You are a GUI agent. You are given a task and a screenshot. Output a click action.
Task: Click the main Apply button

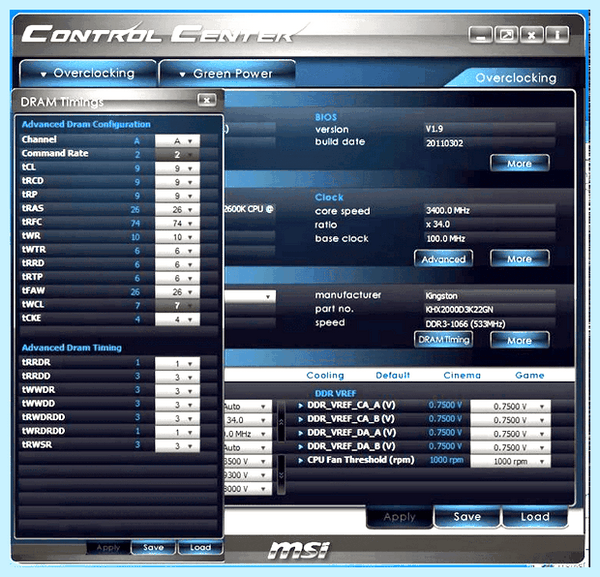(399, 517)
